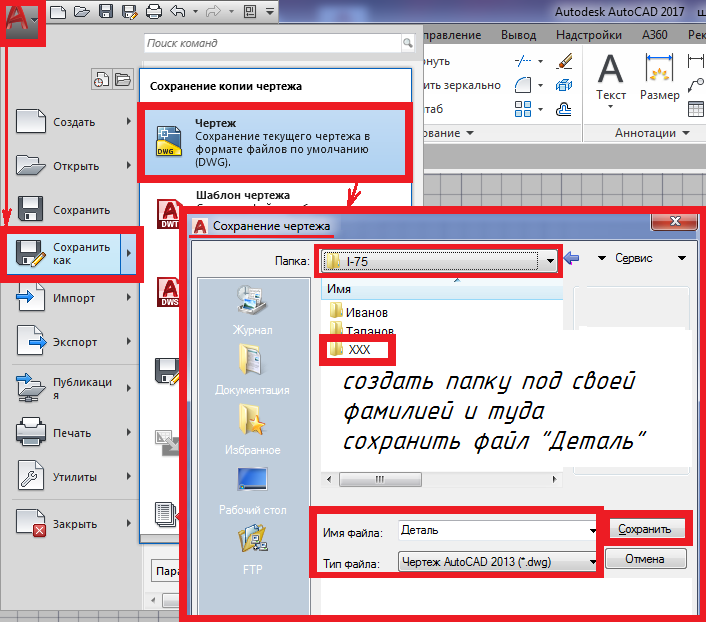
Task: Choose Сохранить как in application menu
Action: 70,254
